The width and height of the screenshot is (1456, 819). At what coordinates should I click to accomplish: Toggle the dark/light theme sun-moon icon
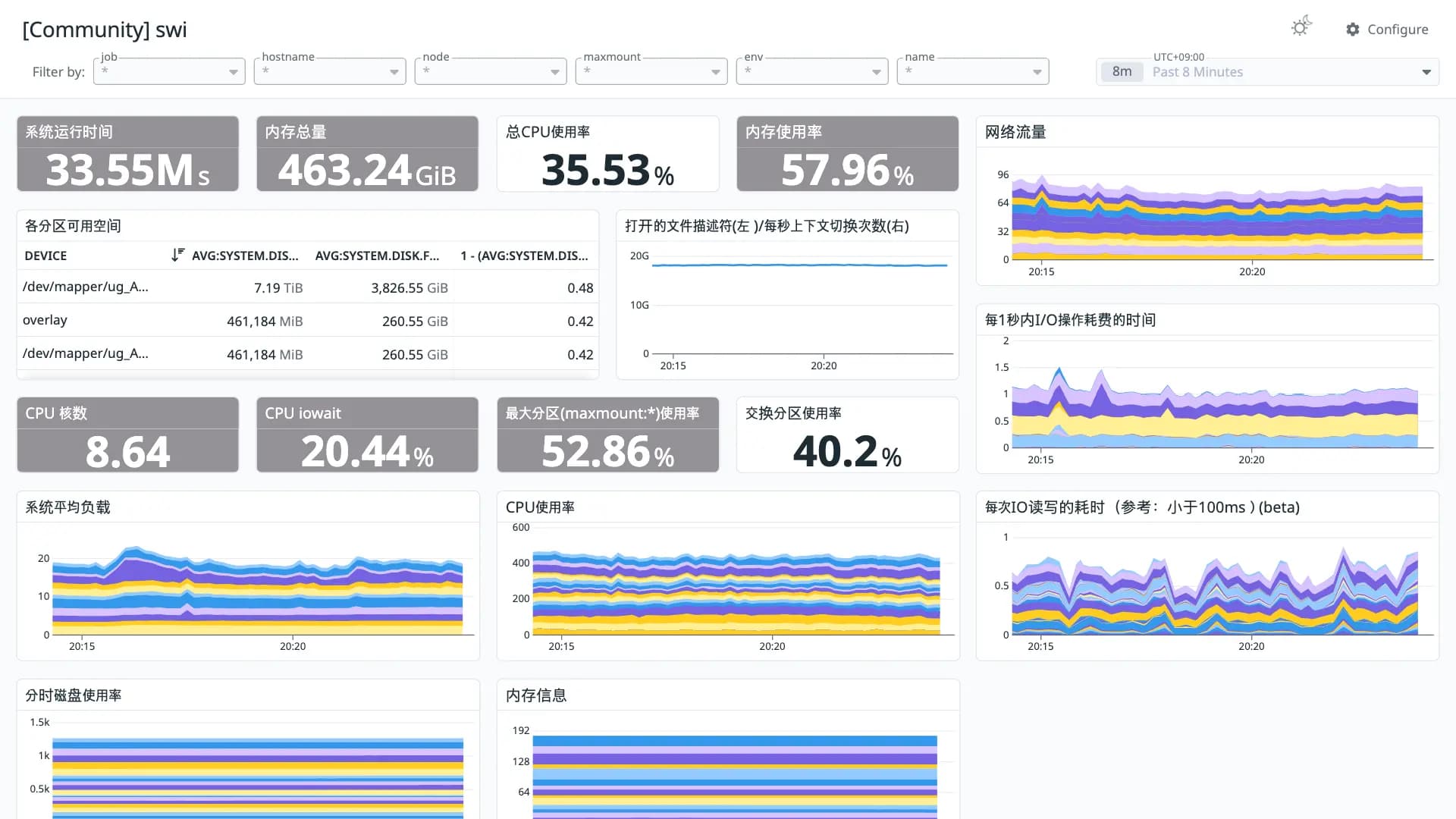point(1301,27)
